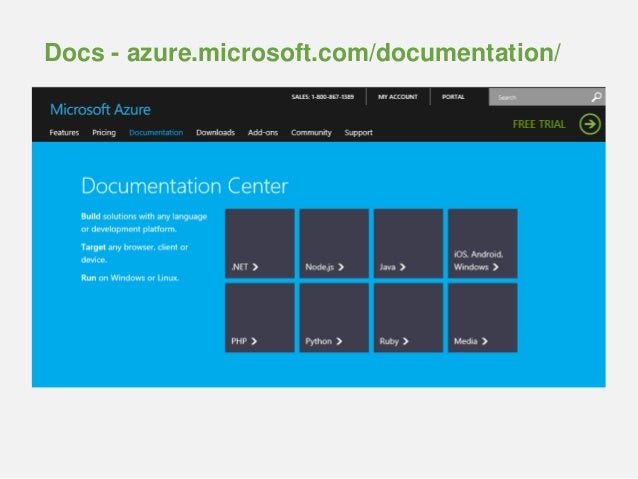The height and width of the screenshot is (479, 638).
Task: Click the Microsoft Azure logo
Action: (x=100, y=109)
